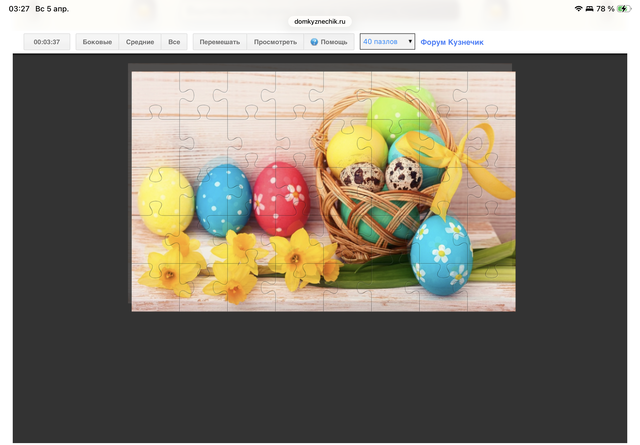Open the Форум Кузнечик link
Screen dimensions: 640x445
click(452, 42)
